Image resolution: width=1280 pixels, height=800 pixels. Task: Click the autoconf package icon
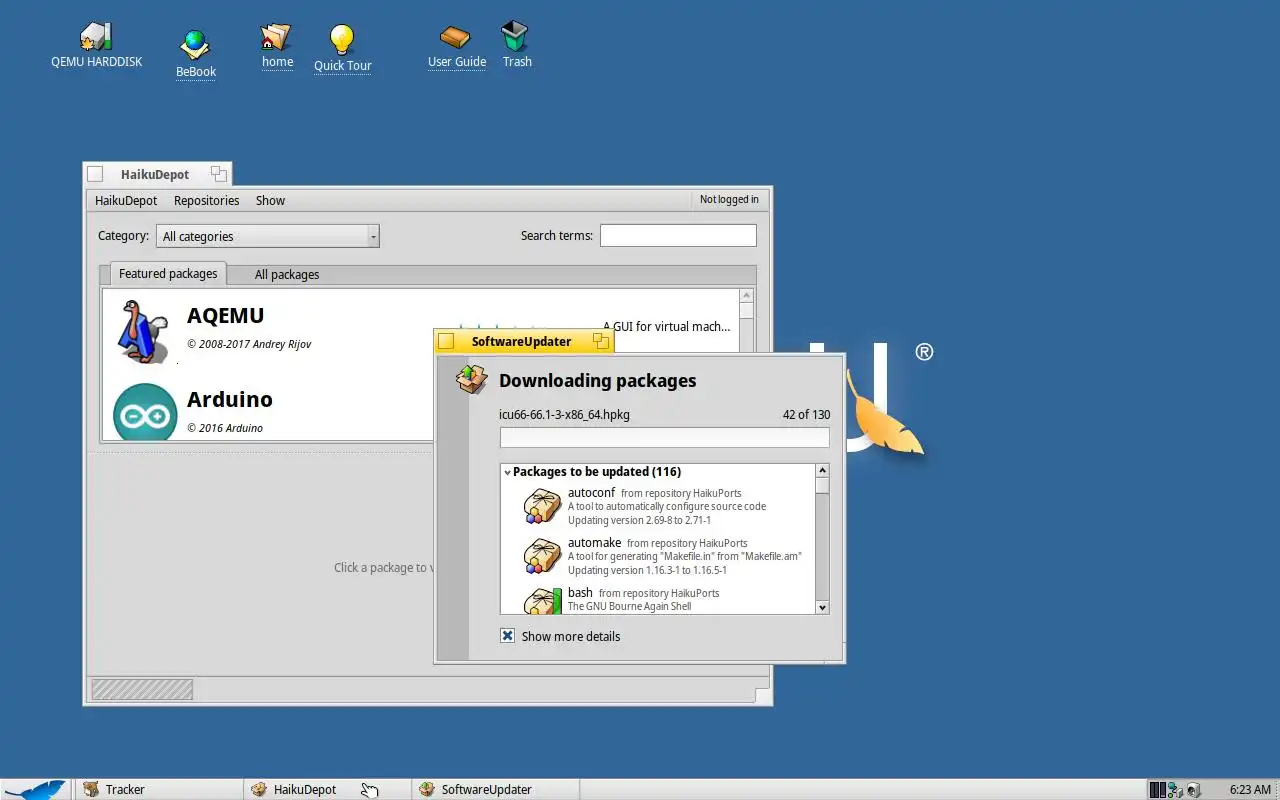click(x=542, y=506)
